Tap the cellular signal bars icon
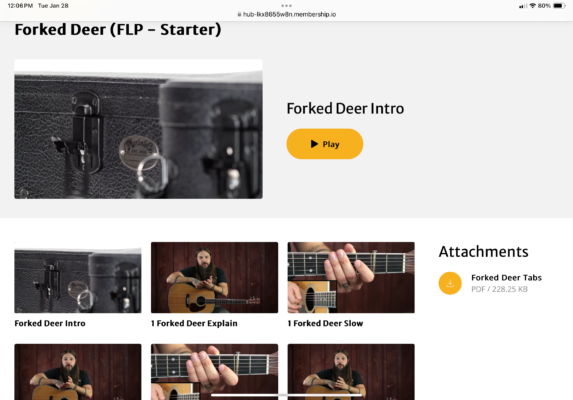 pos(523,6)
